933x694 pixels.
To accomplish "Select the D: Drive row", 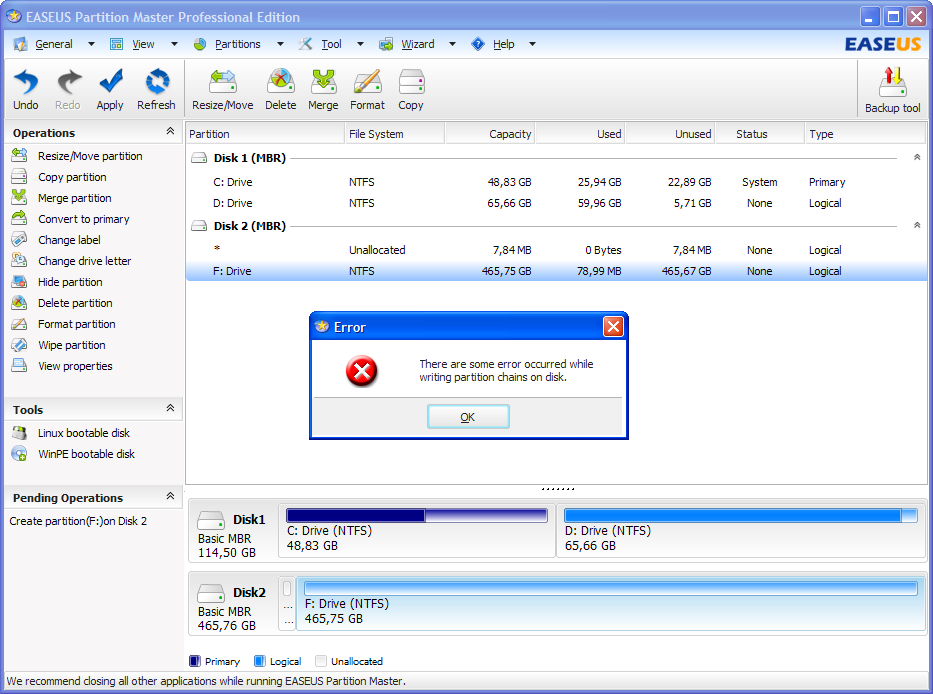I will [556, 203].
